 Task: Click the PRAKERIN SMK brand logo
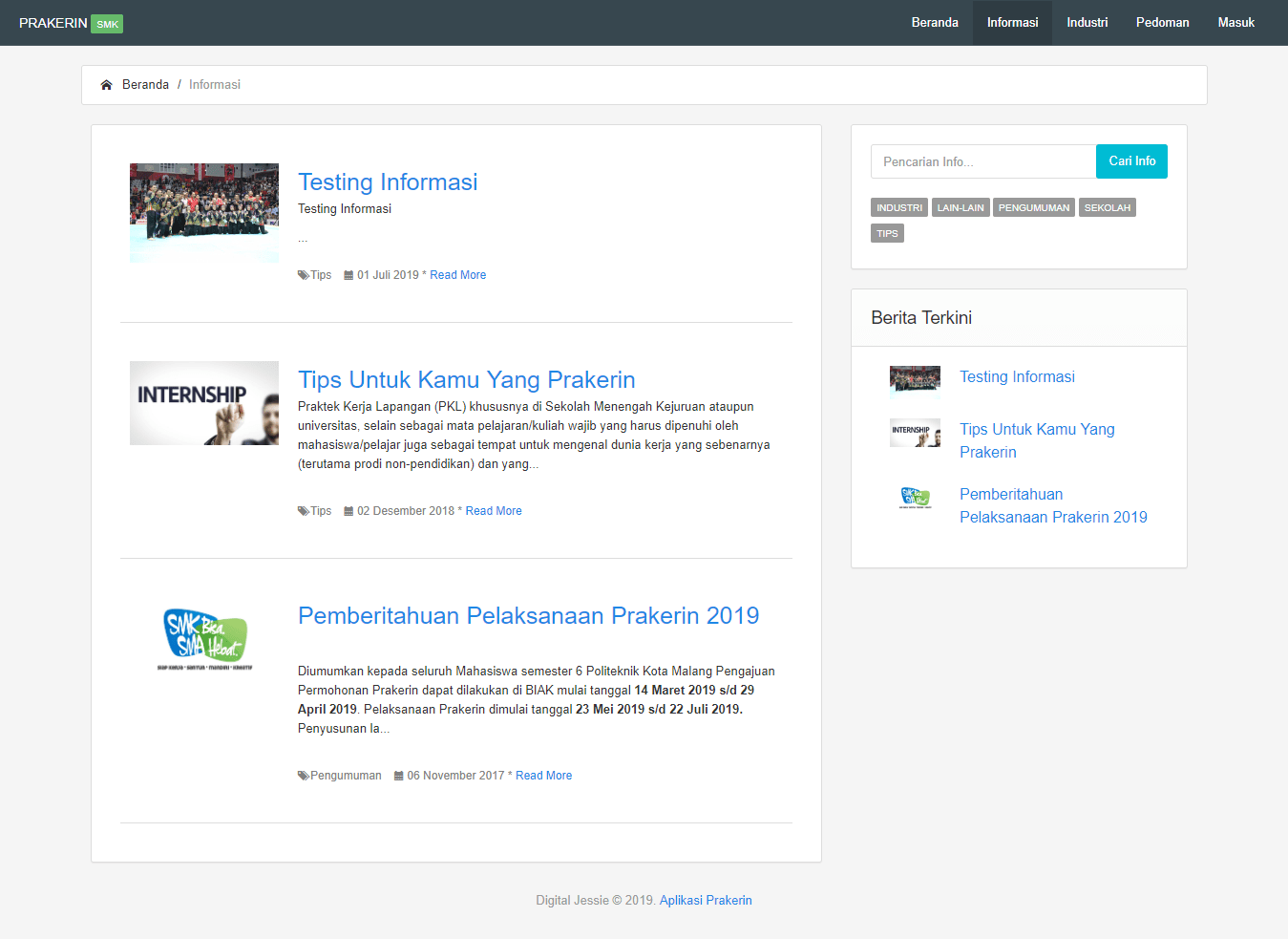(71, 23)
